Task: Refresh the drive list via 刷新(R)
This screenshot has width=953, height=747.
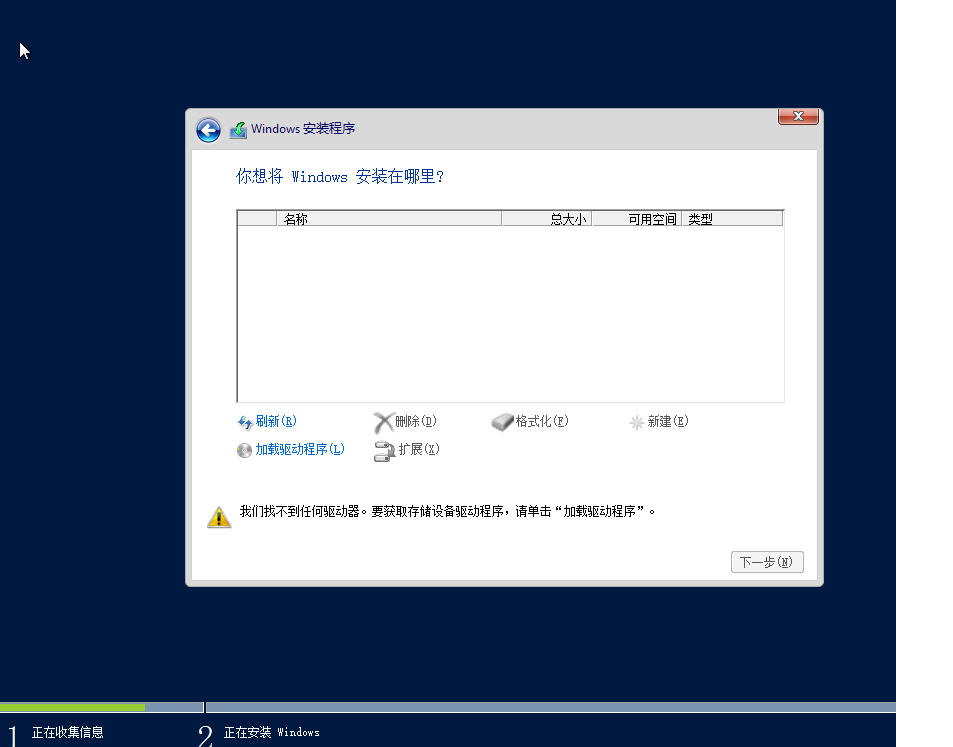Action: (x=275, y=421)
